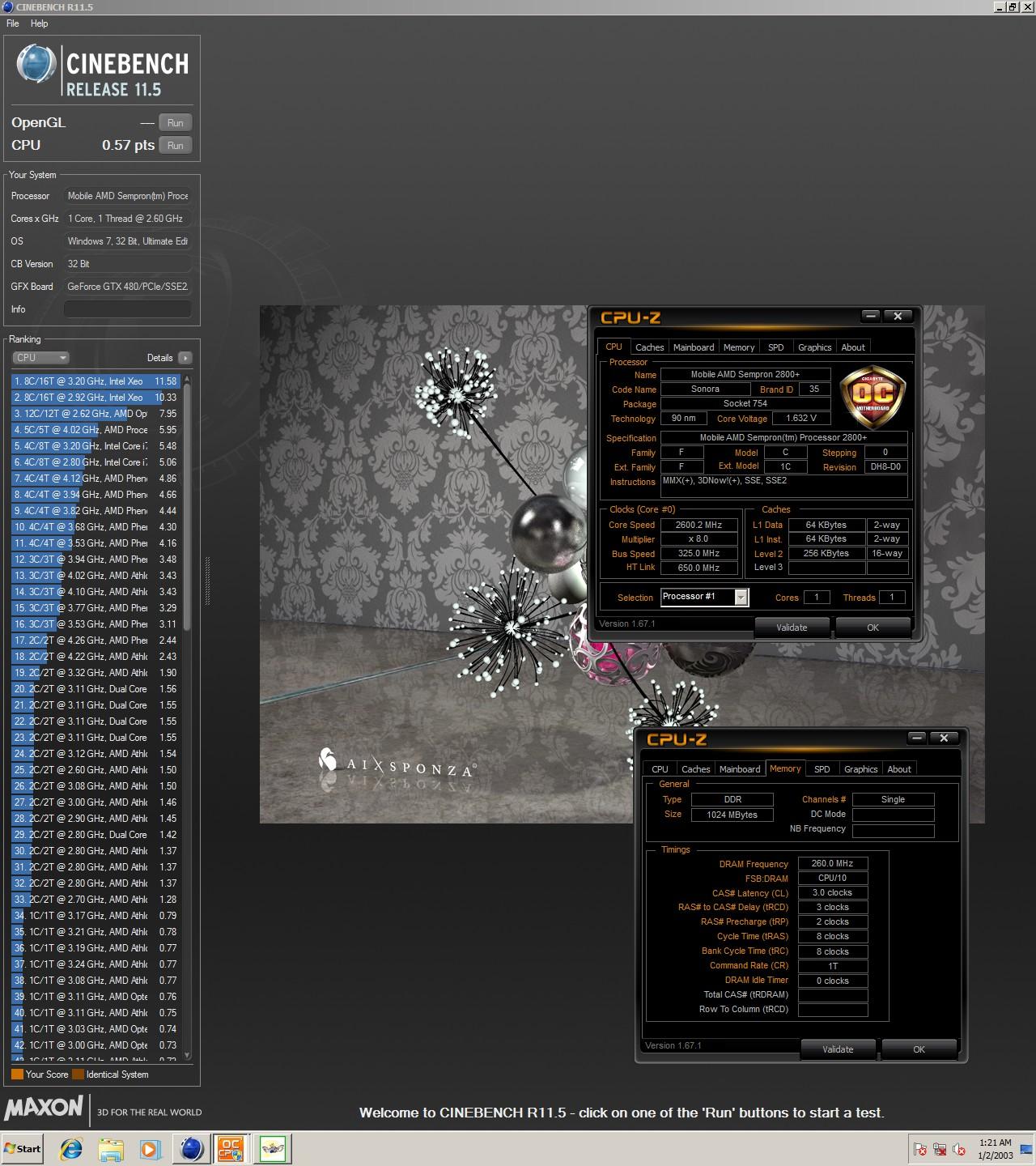
Task: Click the Cinebench logo icon
Action: coord(36,64)
